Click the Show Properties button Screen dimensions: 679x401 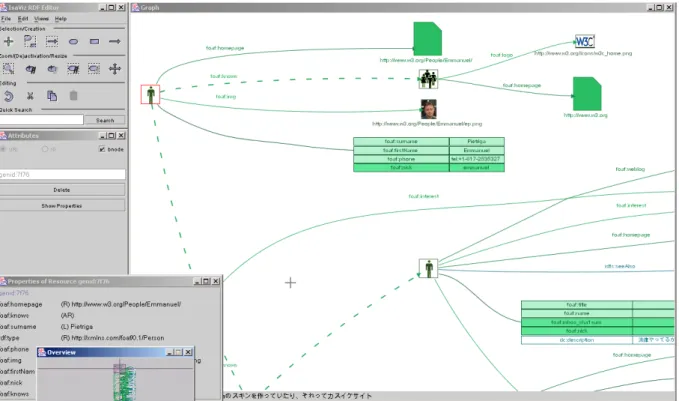pyautogui.click(x=62, y=206)
